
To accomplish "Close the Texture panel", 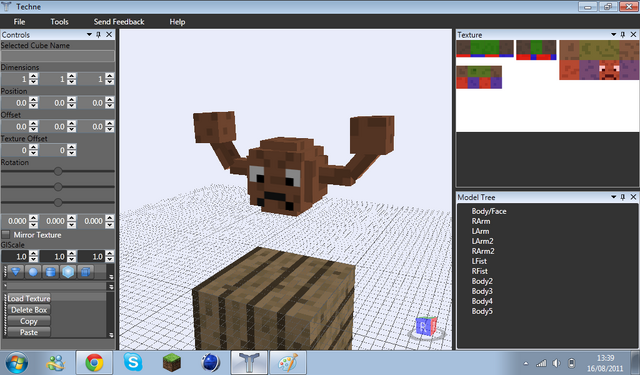I will 633,35.
